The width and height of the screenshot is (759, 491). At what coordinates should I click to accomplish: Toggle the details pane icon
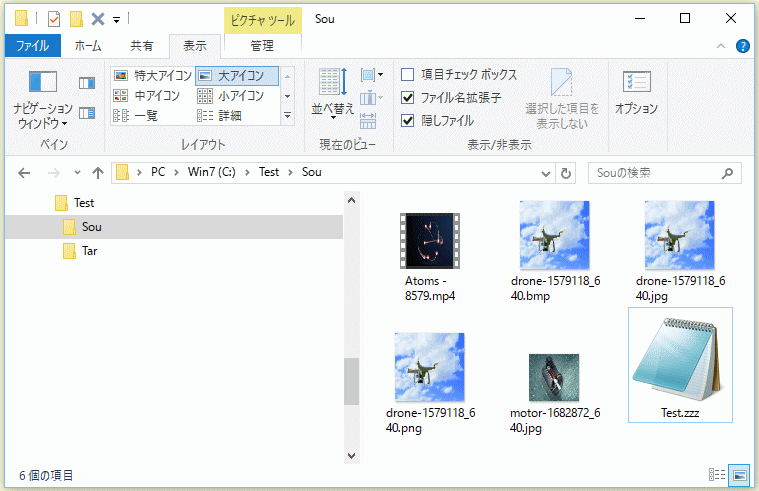pyautogui.click(x=87, y=113)
